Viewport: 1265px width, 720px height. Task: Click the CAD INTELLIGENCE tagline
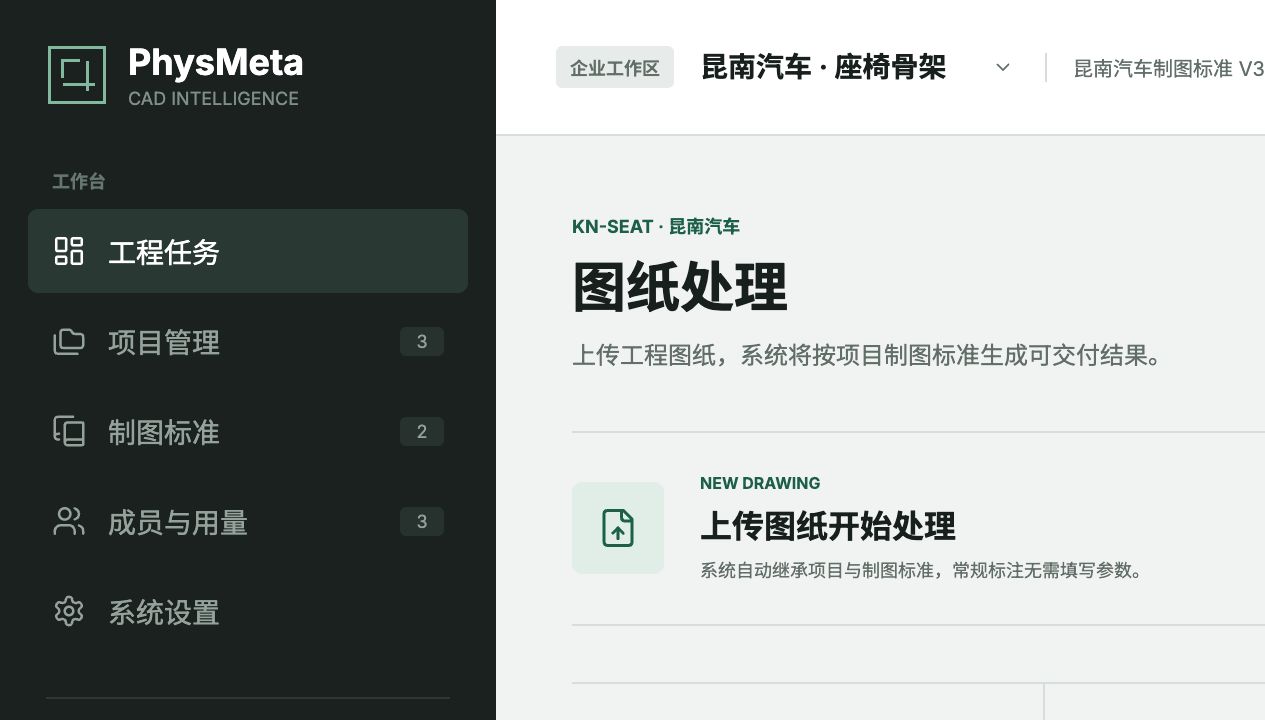coord(214,99)
